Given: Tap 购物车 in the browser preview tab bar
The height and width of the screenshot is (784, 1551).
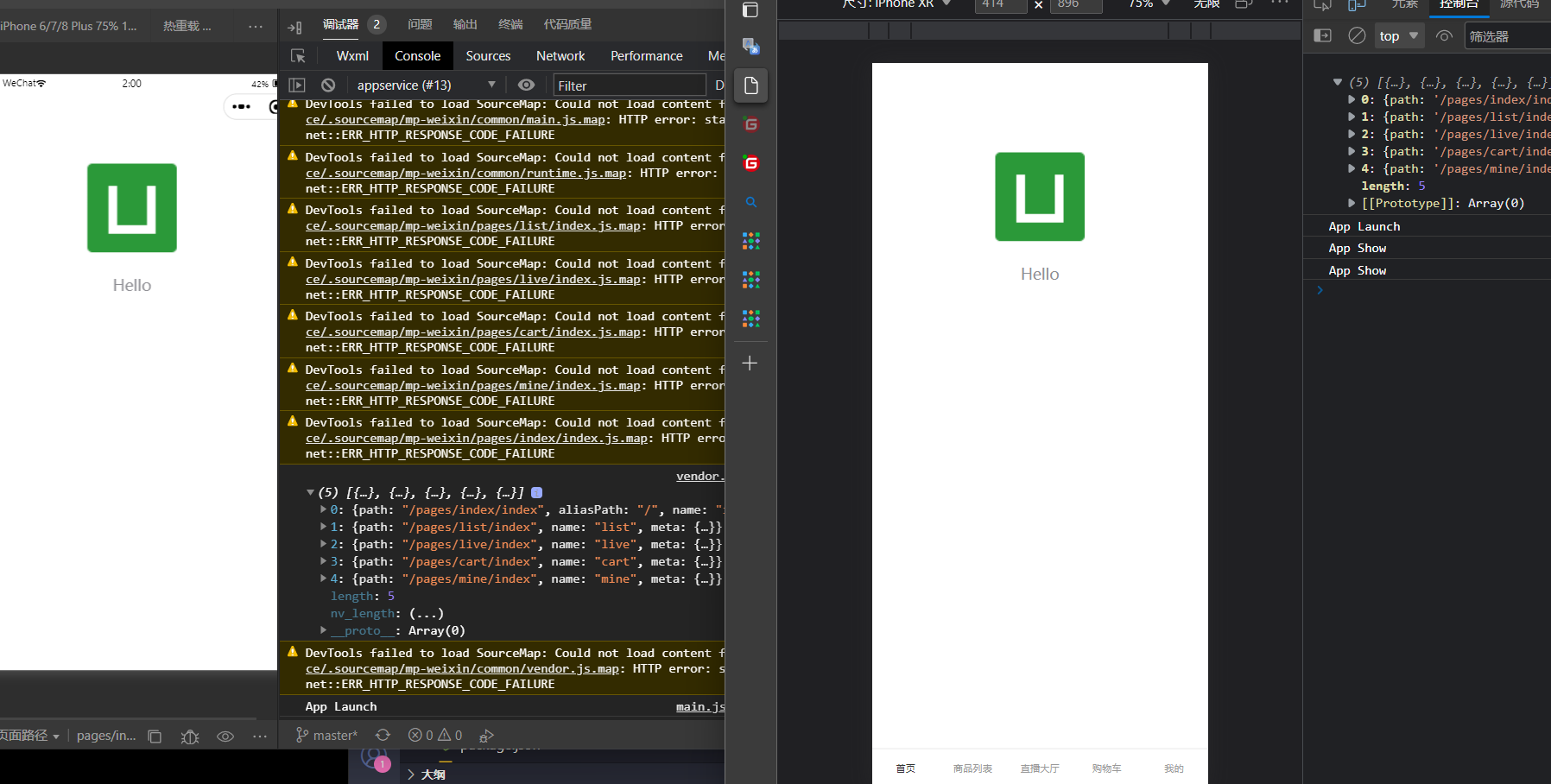Looking at the screenshot, I should (1106, 768).
